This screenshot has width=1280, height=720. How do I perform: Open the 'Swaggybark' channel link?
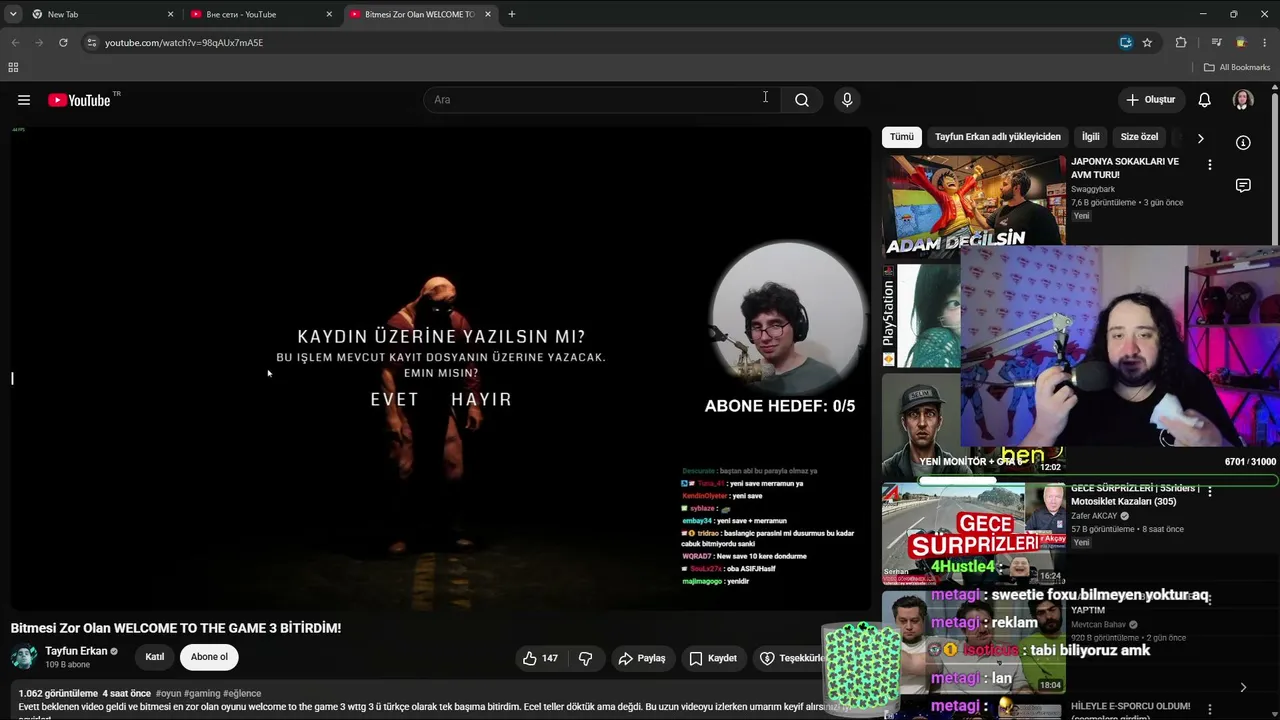click(1093, 189)
